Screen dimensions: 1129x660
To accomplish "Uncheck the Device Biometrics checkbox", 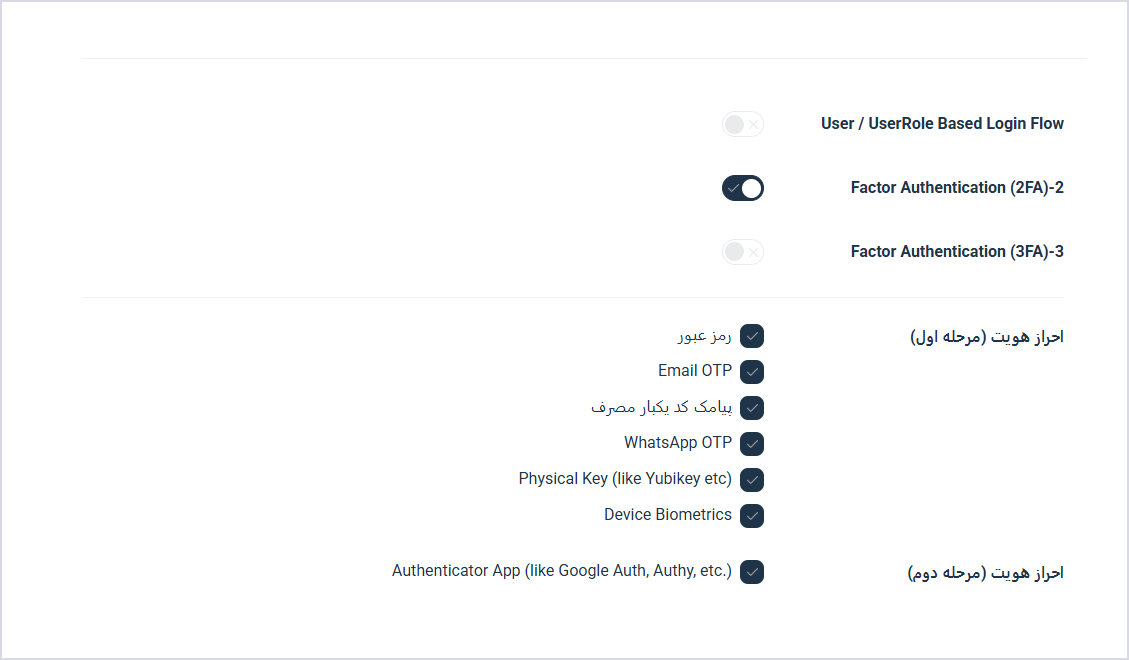I will click(x=752, y=516).
